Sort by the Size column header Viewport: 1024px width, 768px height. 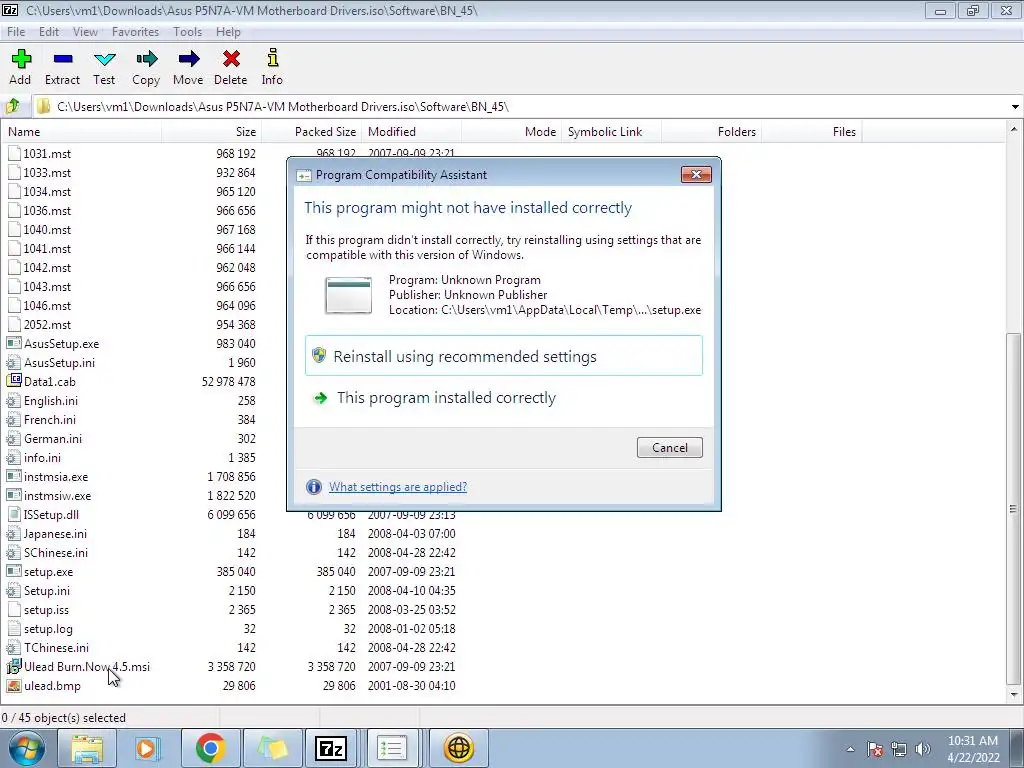[x=212, y=131]
